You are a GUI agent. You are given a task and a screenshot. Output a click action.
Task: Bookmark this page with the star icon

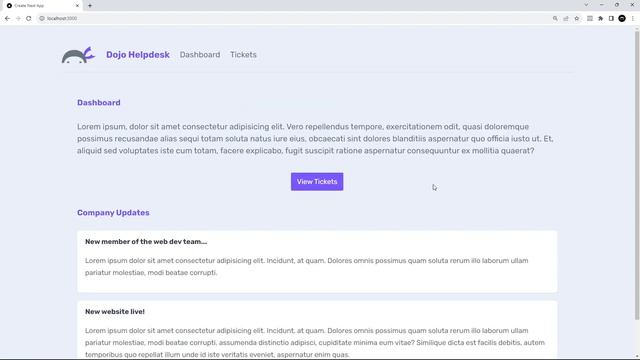577,18
